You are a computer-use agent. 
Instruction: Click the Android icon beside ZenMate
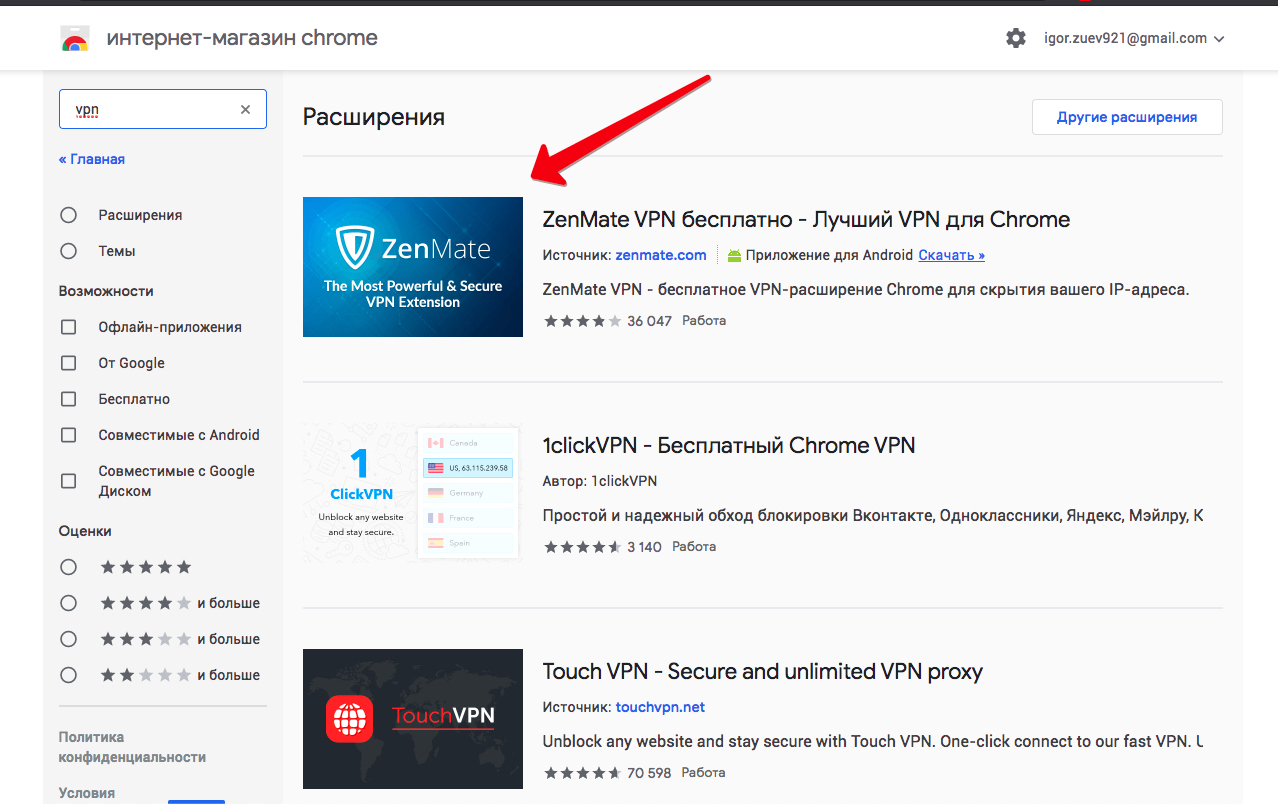[x=734, y=256]
